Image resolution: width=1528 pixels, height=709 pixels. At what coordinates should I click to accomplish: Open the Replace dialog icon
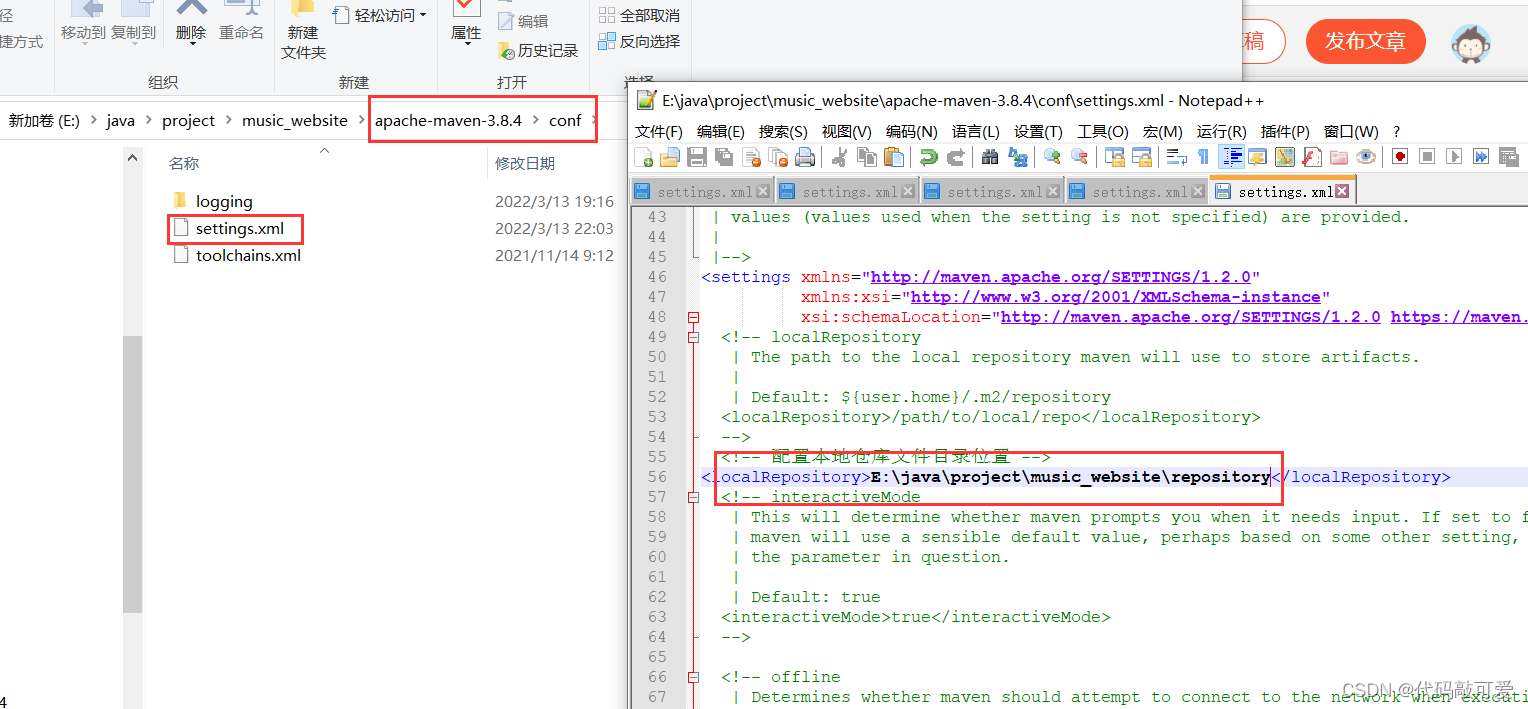point(1018,157)
